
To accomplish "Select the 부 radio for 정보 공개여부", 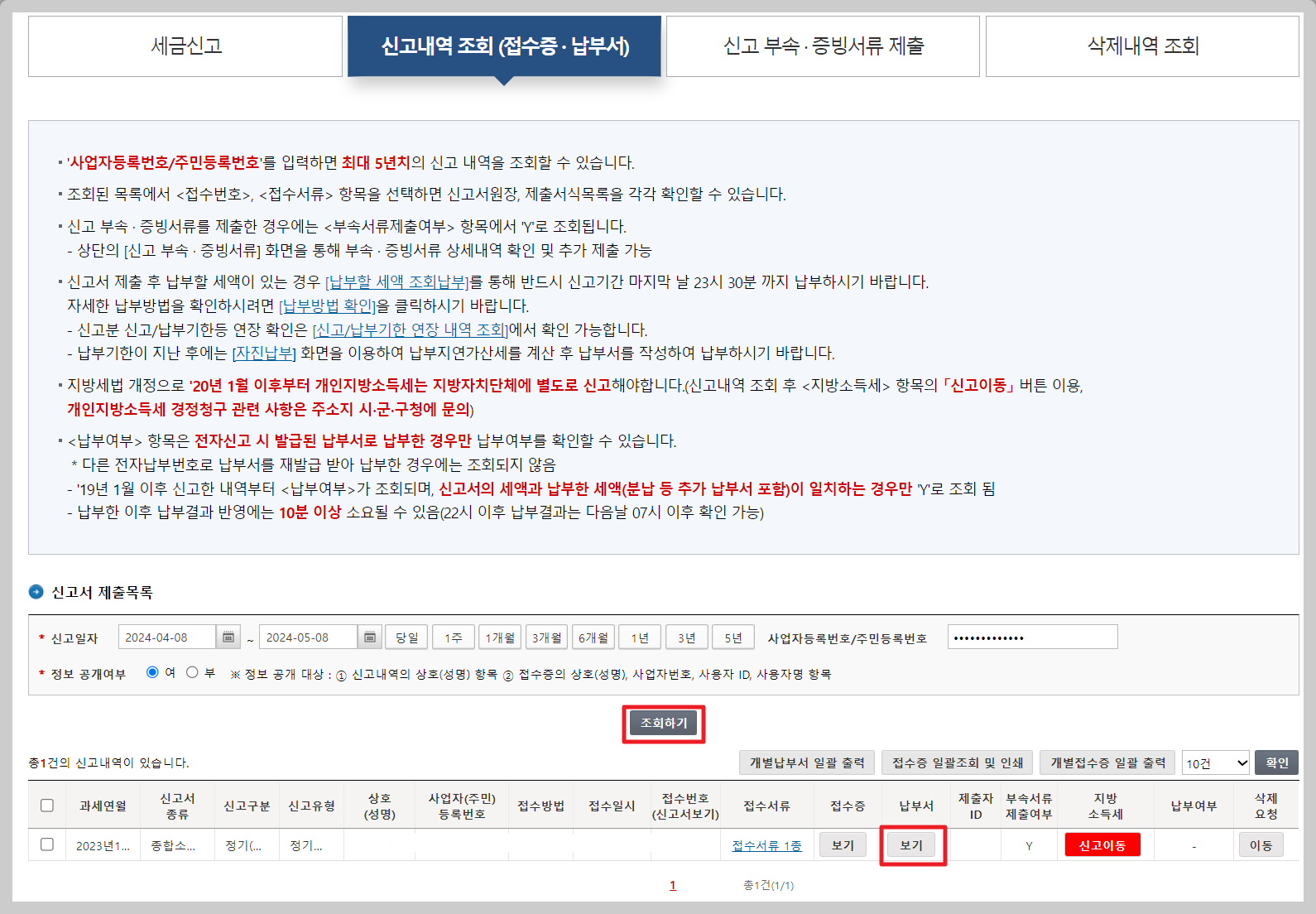I will coord(192,672).
